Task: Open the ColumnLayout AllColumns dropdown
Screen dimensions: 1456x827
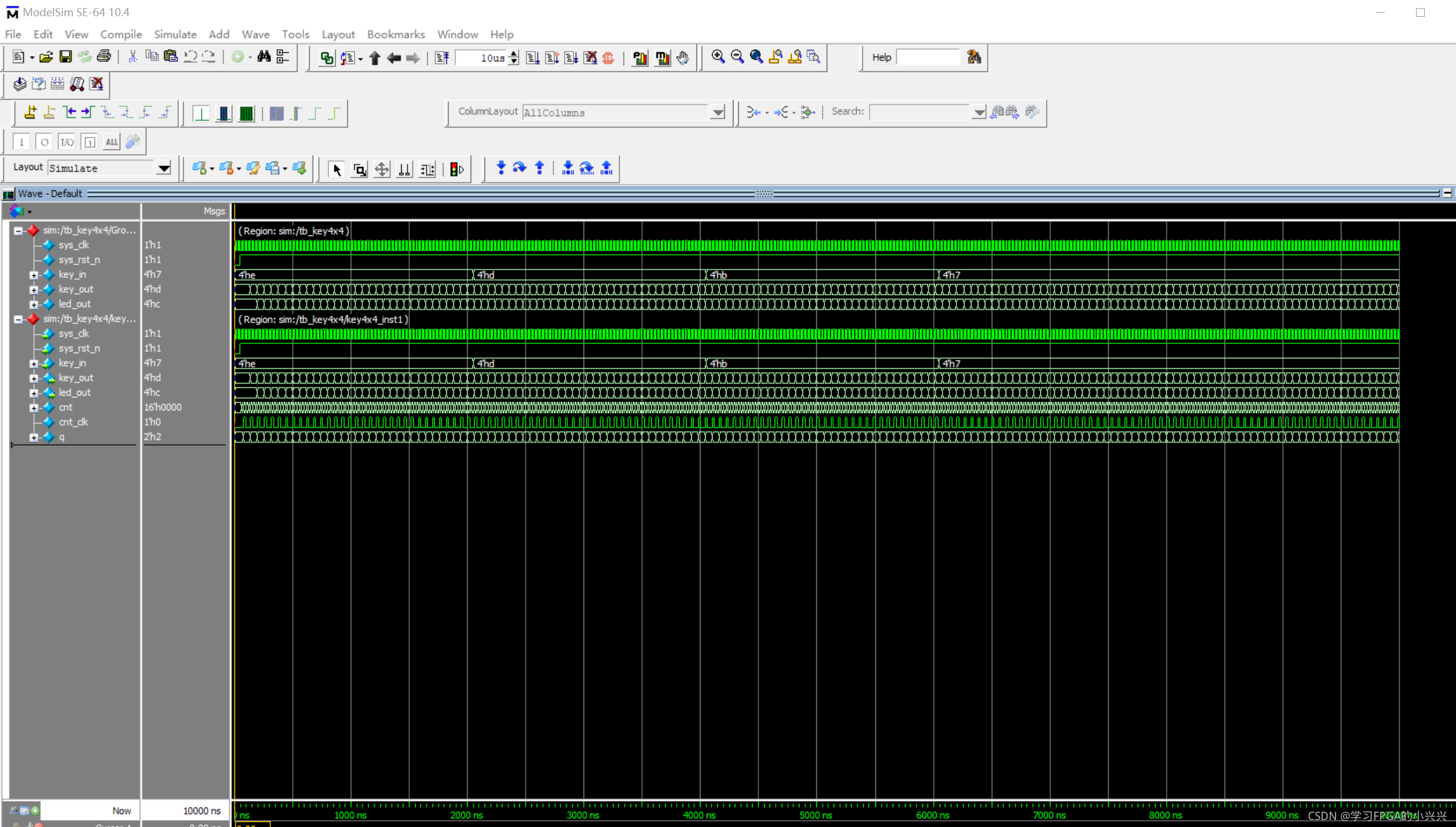Action: click(x=718, y=112)
